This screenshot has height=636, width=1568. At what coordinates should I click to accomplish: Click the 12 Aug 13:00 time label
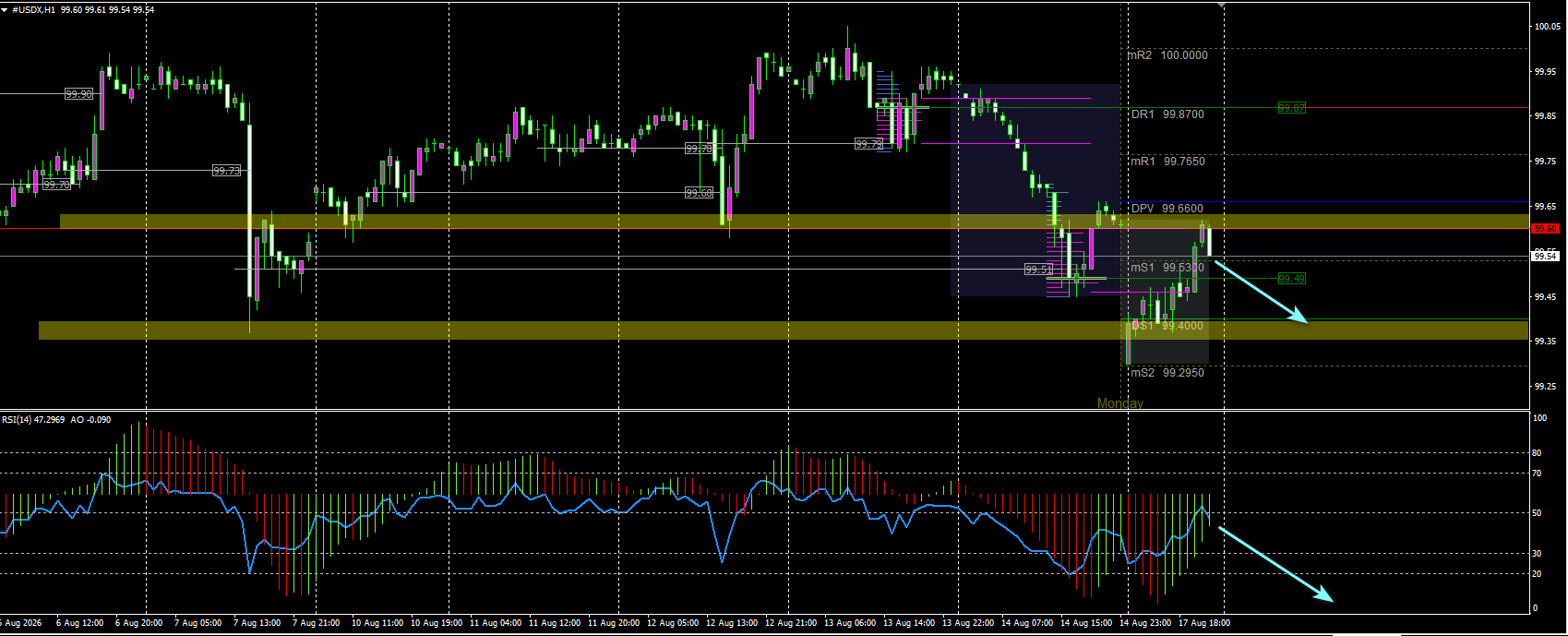pyautogui.click(x=732, y=623)
